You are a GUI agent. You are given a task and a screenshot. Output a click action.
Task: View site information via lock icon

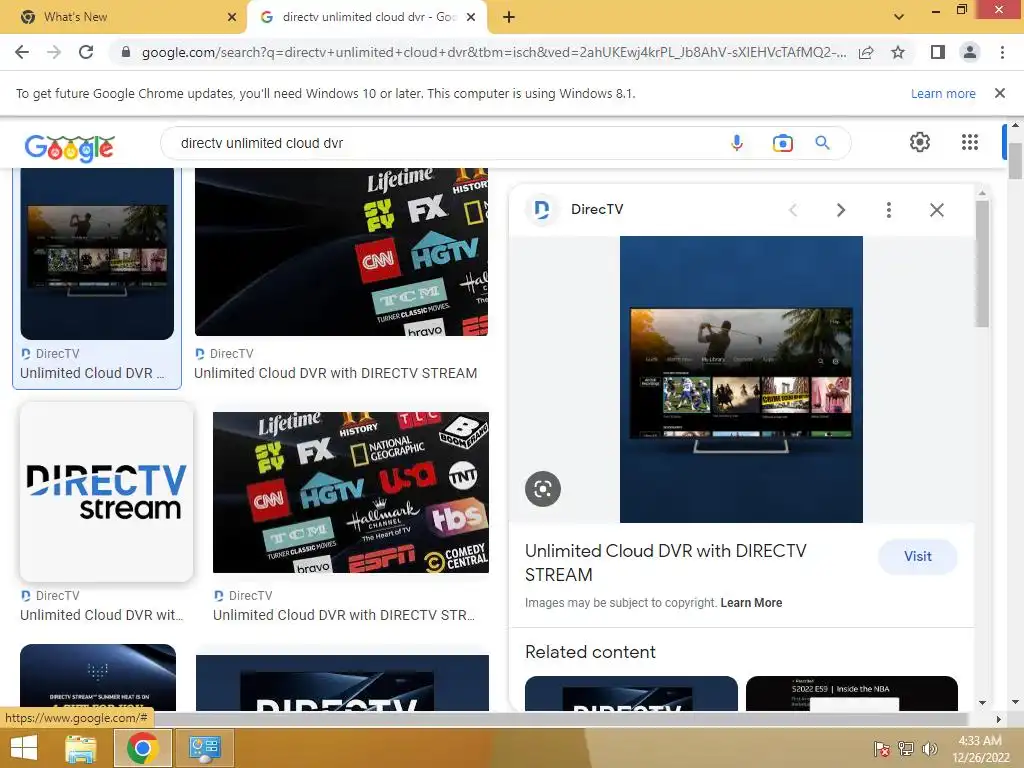[x=126, y=52]
